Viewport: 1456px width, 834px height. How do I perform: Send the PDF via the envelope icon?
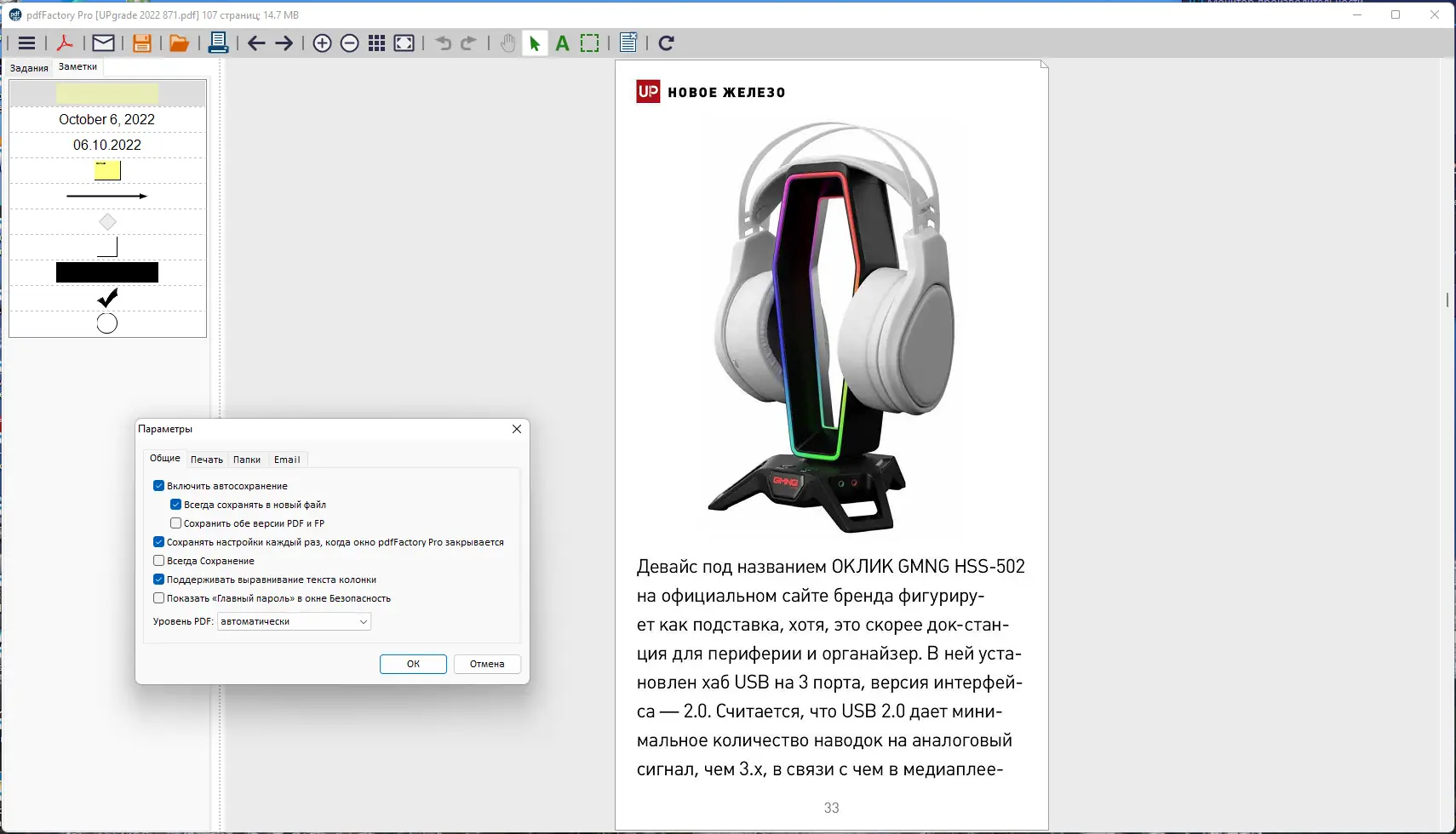click(x=103, y=43)
